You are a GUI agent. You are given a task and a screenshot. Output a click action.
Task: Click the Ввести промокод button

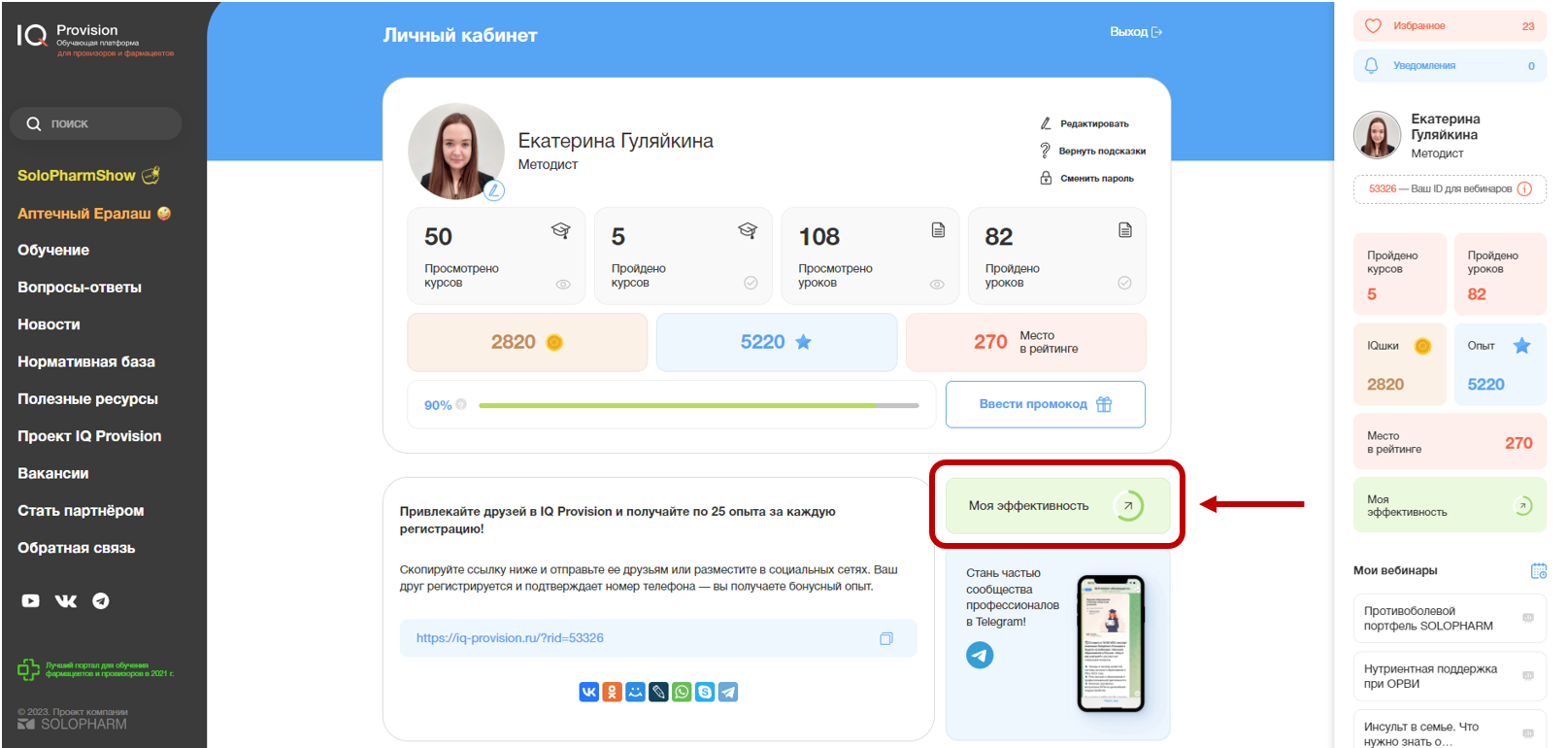pyautogui.click(x=1046, y=404)
